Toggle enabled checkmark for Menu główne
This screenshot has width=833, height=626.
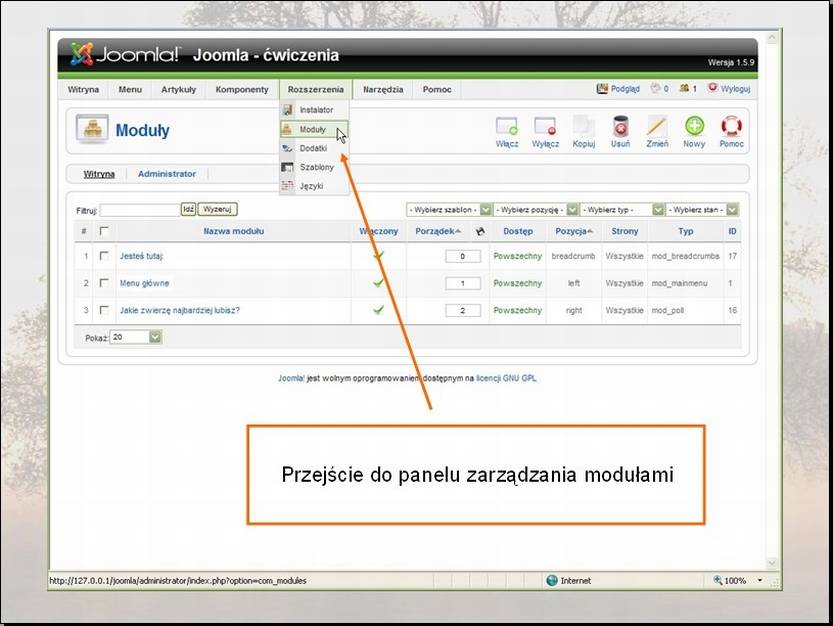(x=378, y=283)
